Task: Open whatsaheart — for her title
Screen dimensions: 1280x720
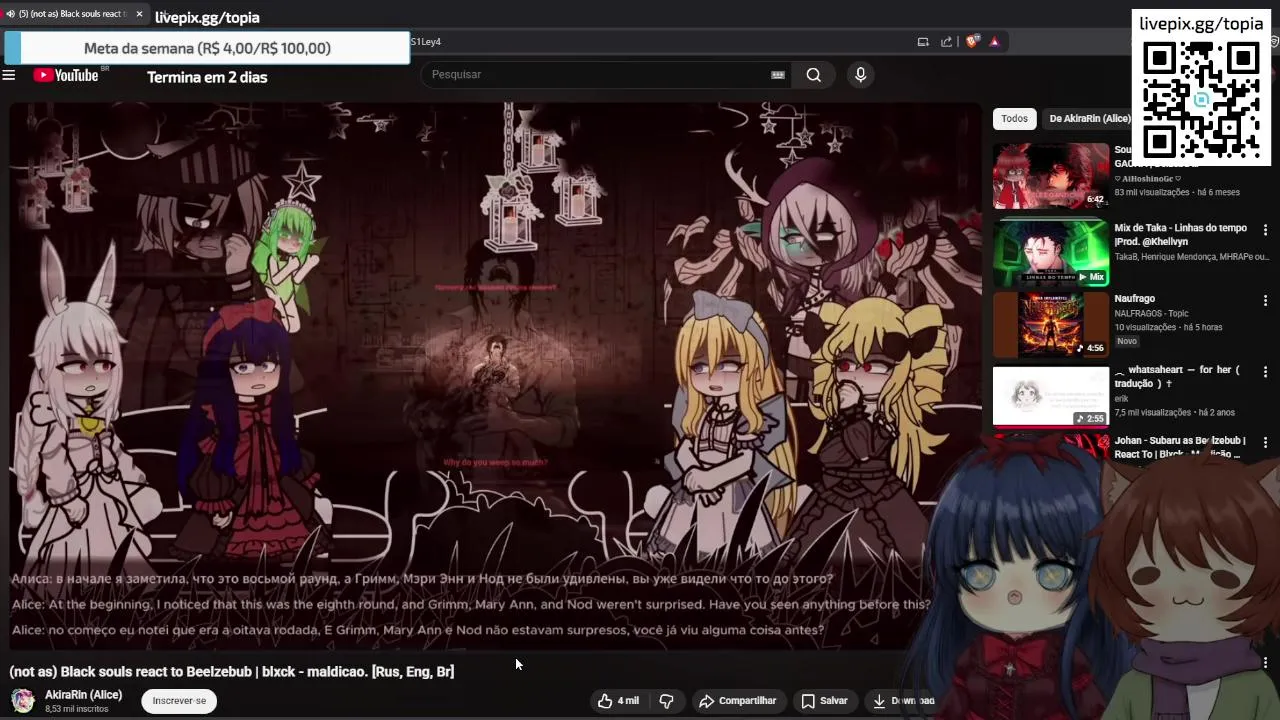Action: coord(1178,376)
